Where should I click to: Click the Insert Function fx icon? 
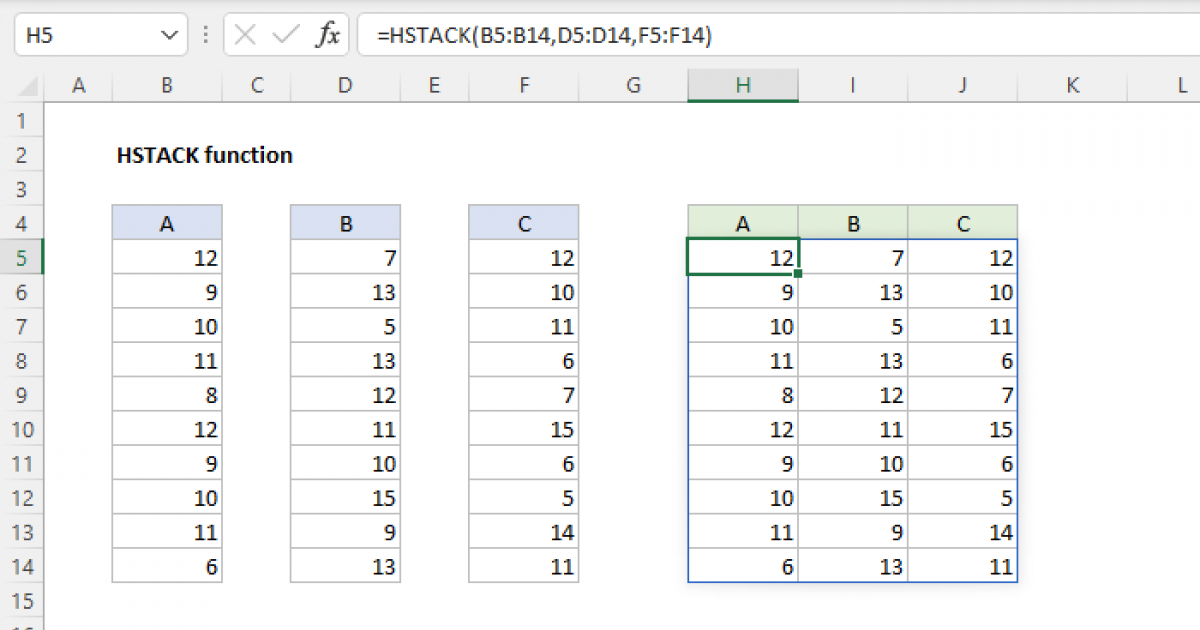[330, 33]
